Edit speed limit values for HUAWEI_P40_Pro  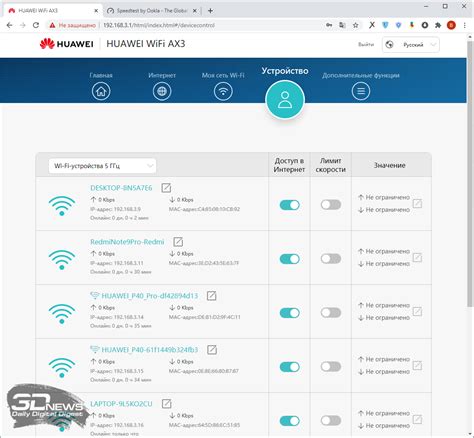pyautogui.click(x=417, y=311)
